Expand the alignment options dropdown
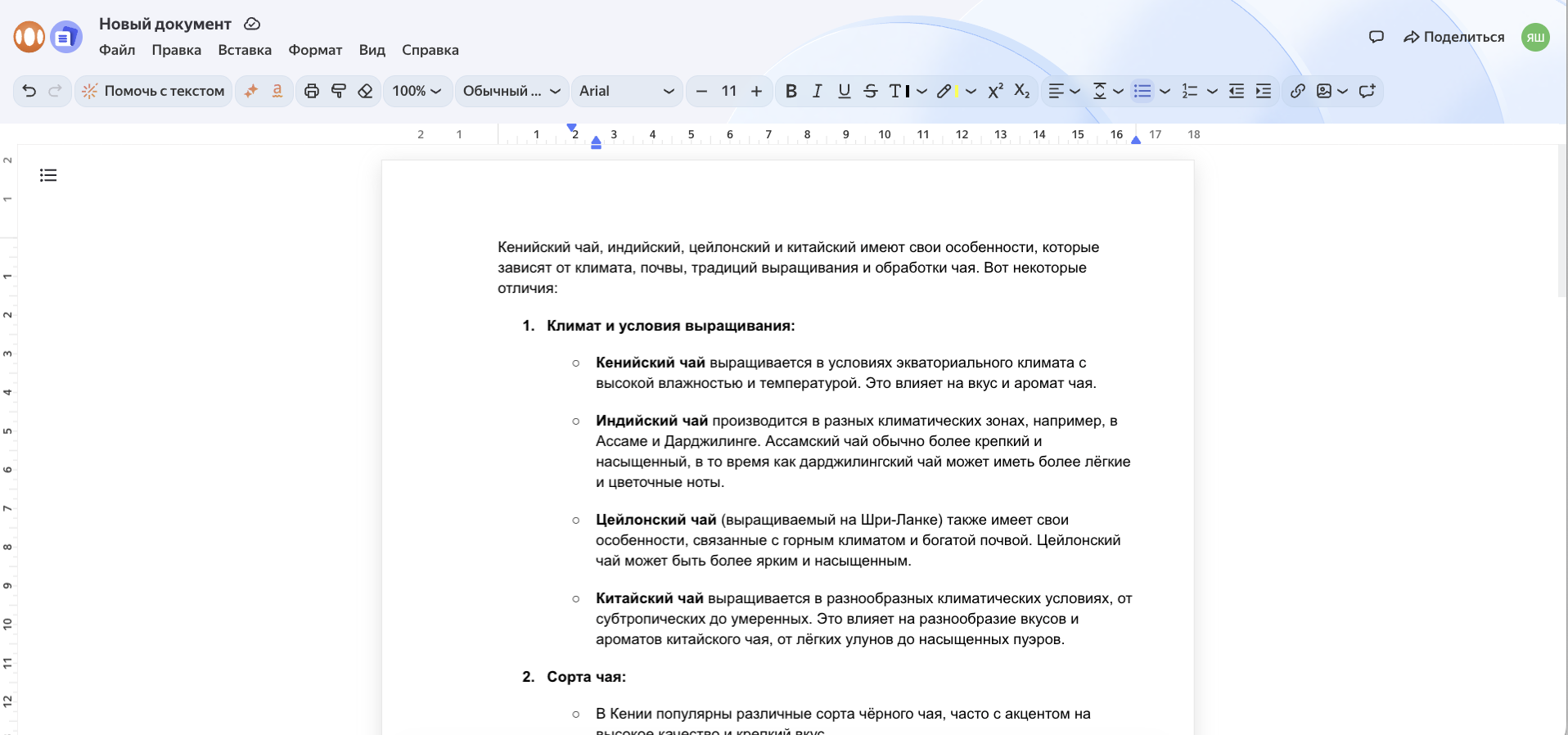The height and width of the screenshot is (735, 1568). click(1075, 91)
